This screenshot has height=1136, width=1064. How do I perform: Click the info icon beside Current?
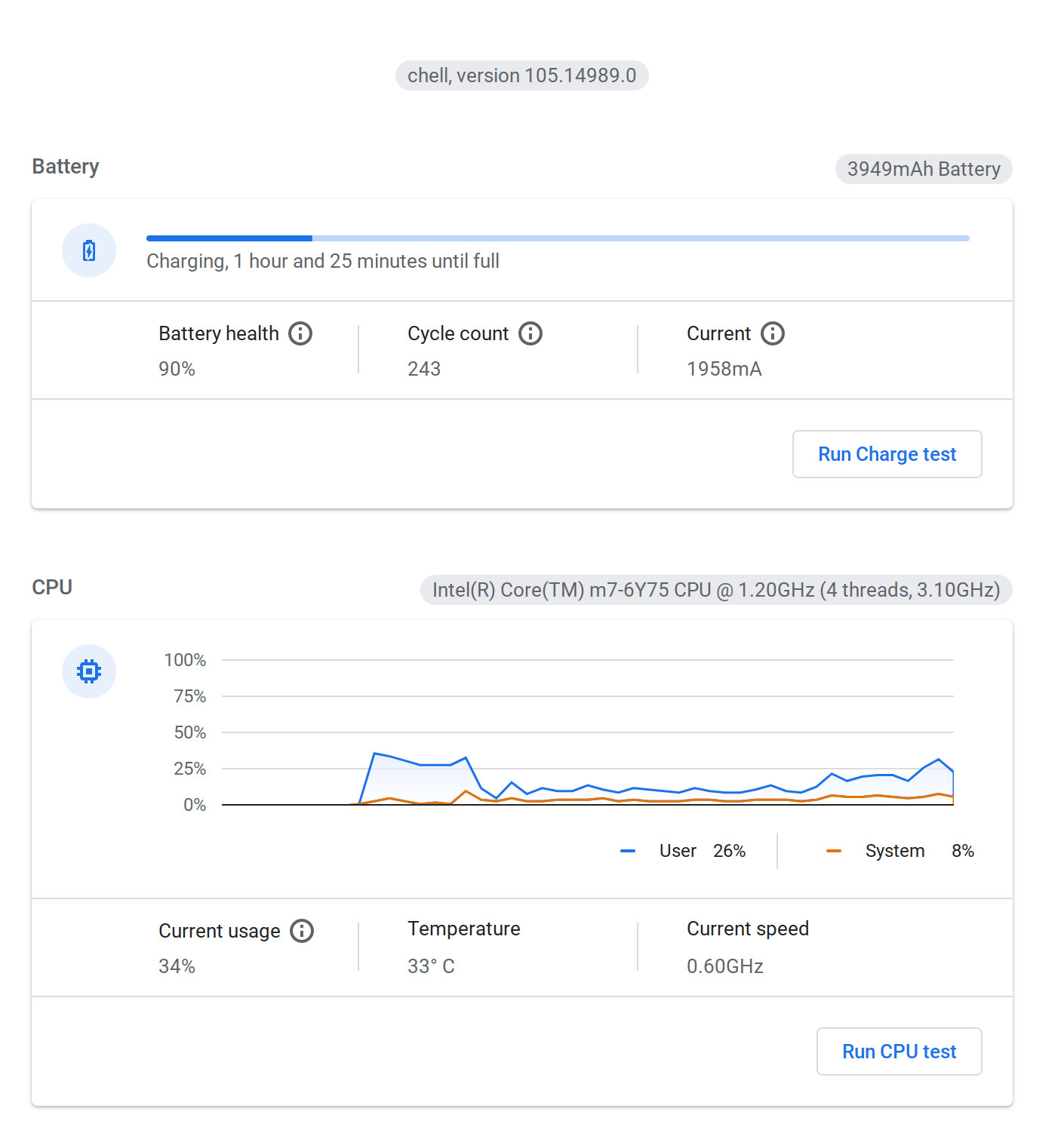(773, 333)
